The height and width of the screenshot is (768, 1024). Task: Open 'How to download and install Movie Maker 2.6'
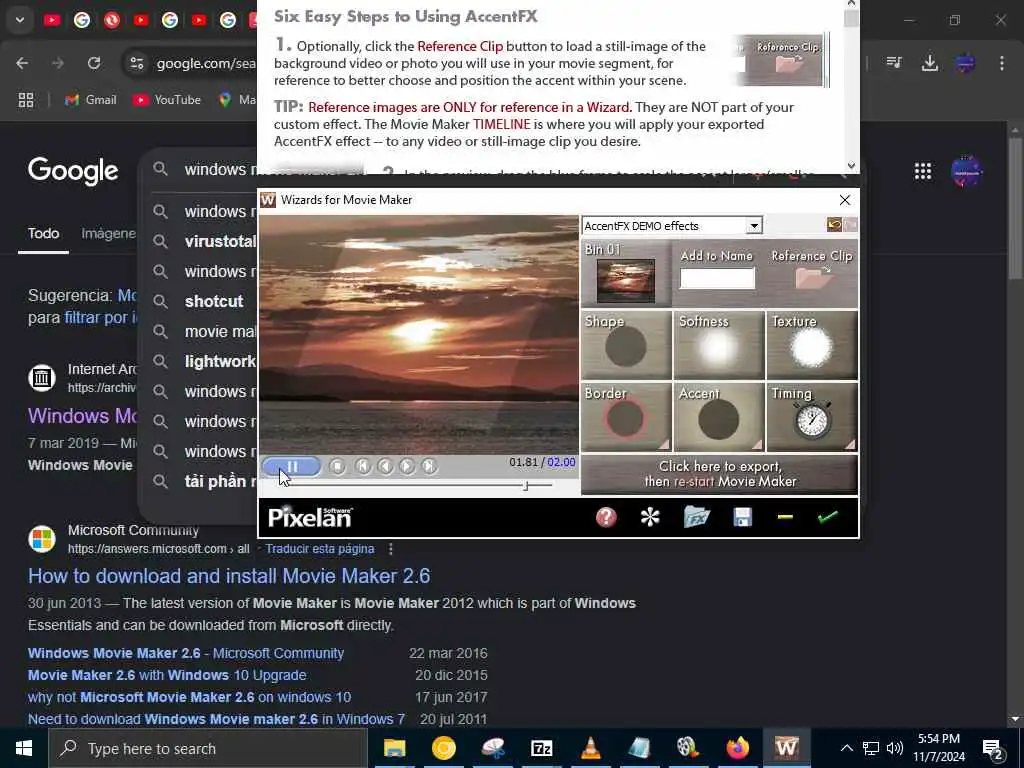coord(229,576)
